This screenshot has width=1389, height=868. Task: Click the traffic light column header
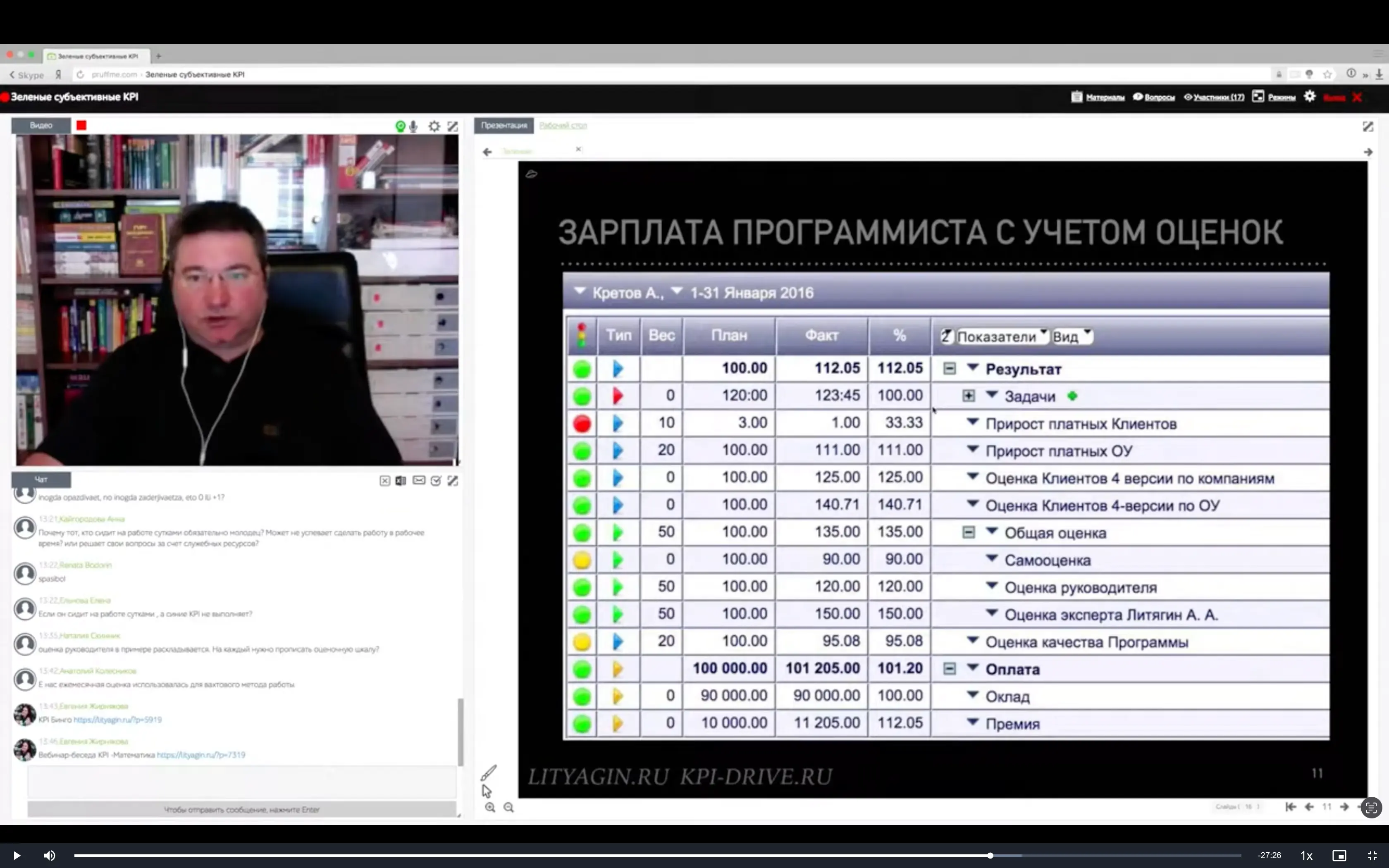pyautogui.click(x=582, y=335)
